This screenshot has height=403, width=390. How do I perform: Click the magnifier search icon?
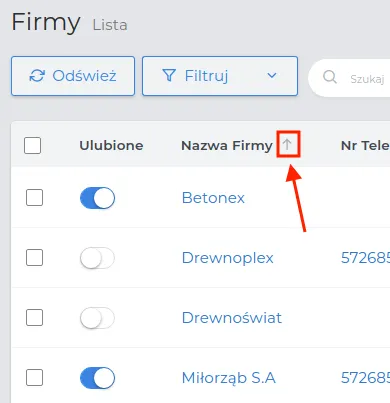click(x=330, y=77)
